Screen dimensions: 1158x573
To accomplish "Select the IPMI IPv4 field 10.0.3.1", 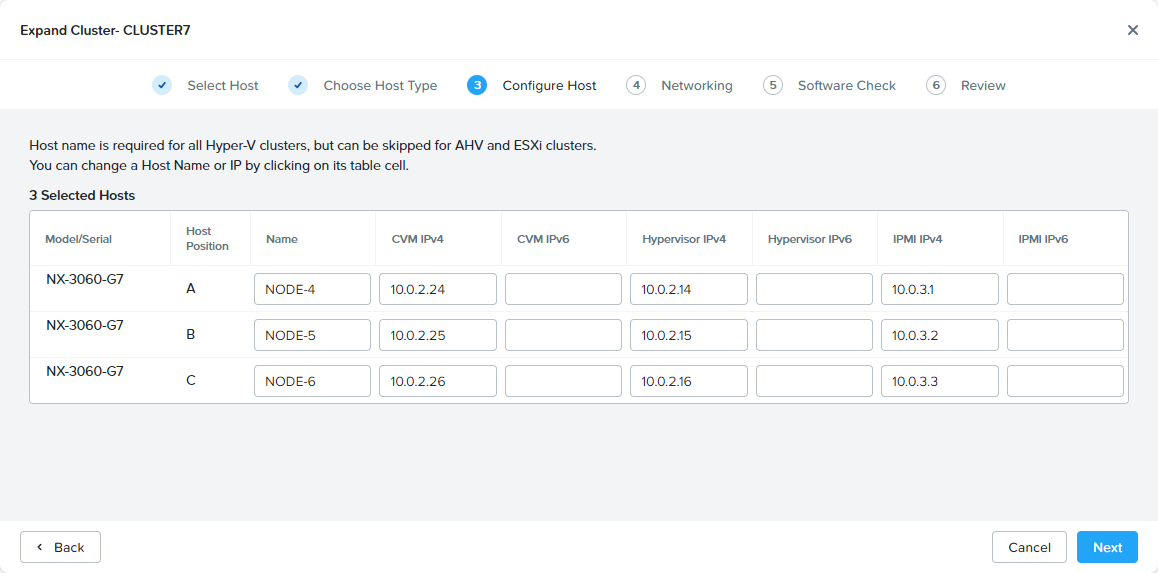I will pyautogui.click(x=939, y=289).
